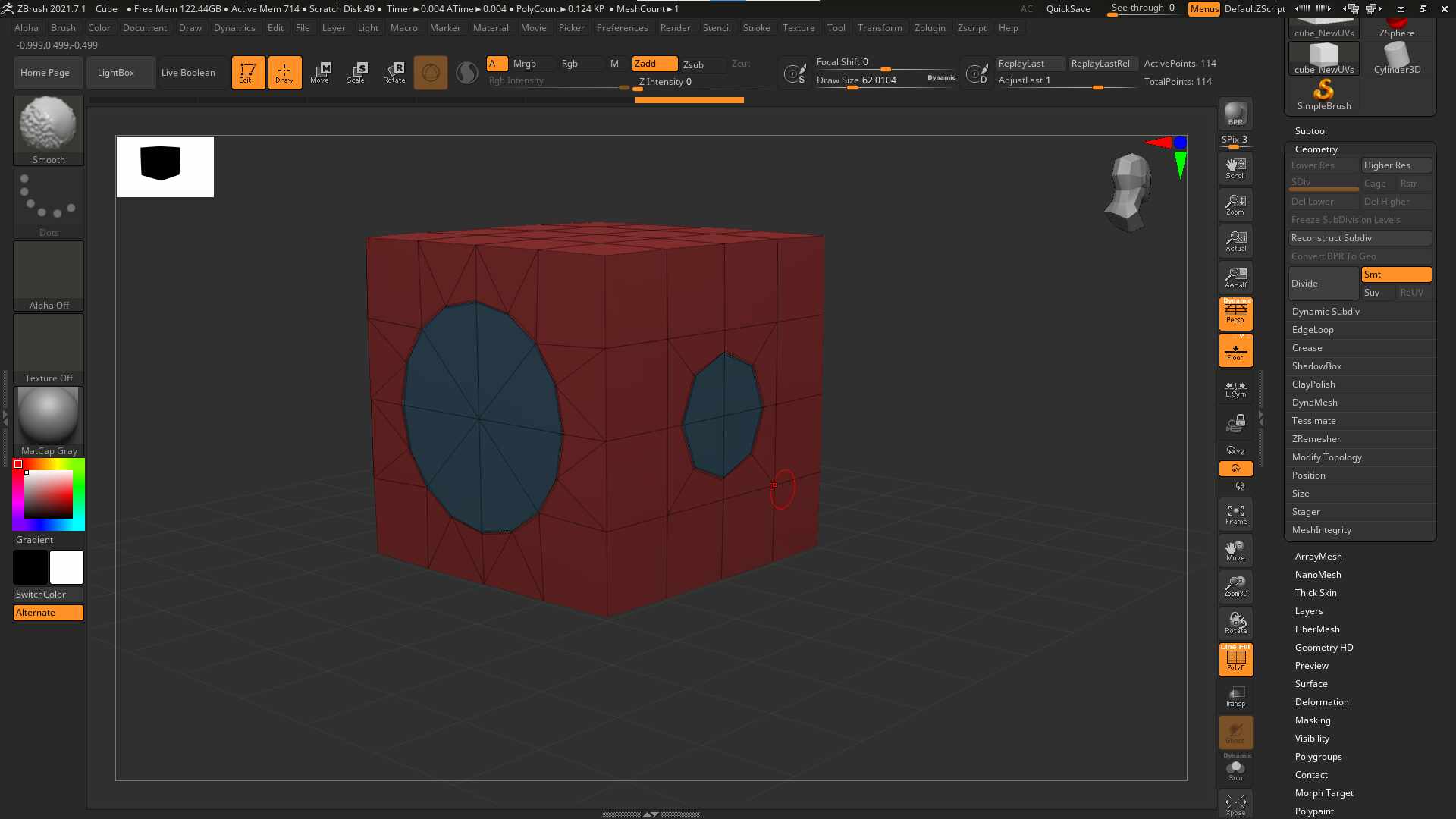
Task: Click the white secondary color swatch
Action: [x=67, y=567]
